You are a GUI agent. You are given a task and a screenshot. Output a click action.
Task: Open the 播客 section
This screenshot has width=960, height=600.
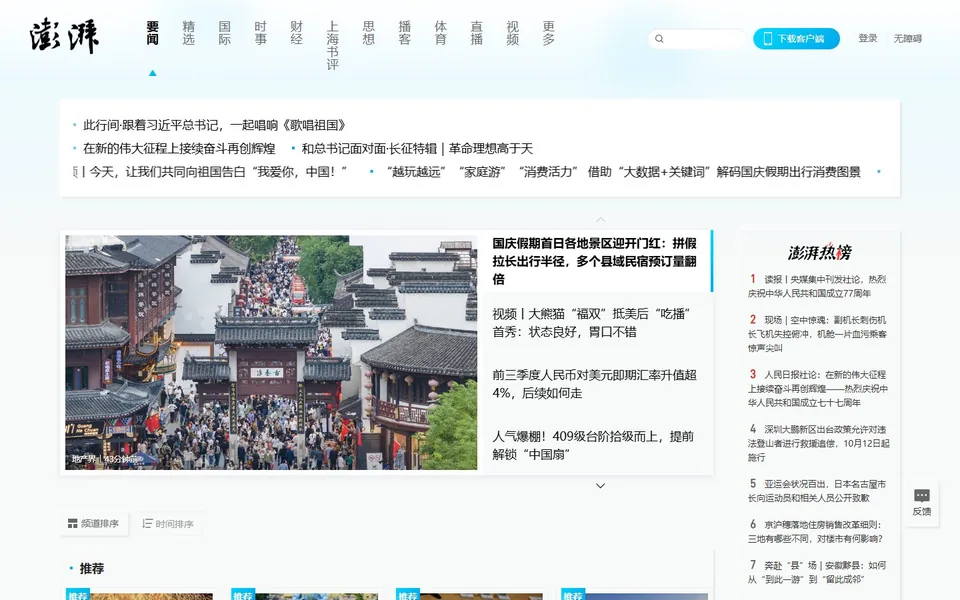point(405,33)
